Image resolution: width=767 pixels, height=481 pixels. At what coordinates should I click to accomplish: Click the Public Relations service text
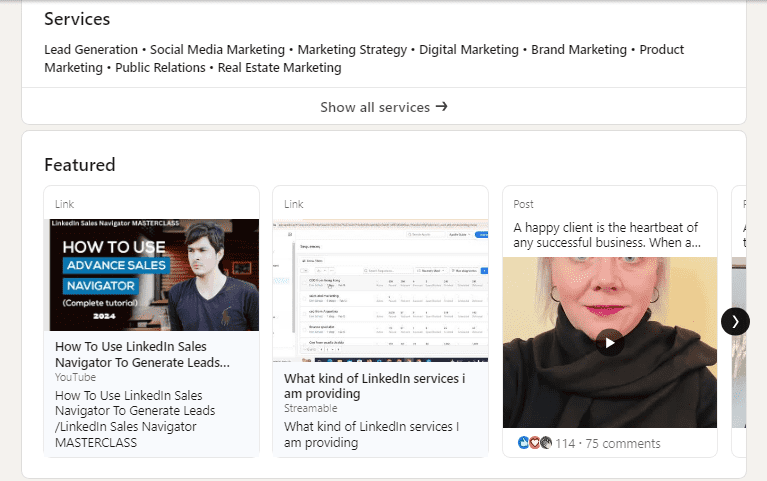coord(160,68)
